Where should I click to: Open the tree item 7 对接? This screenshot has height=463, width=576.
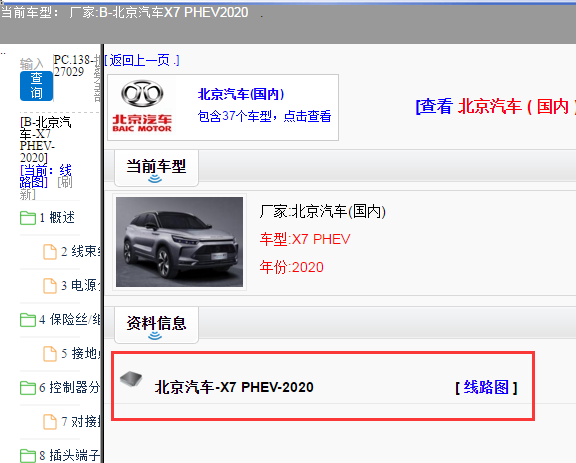point(80,421)
